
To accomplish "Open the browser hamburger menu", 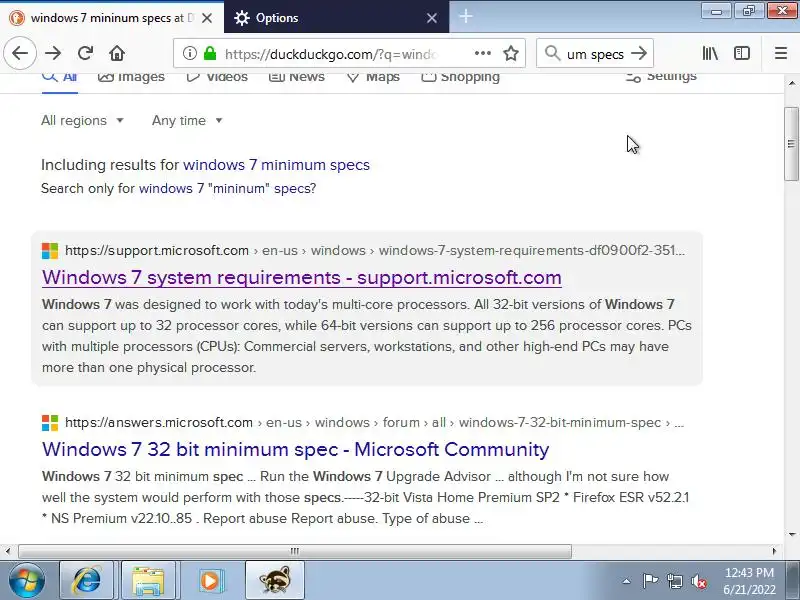I will (781, 53).
